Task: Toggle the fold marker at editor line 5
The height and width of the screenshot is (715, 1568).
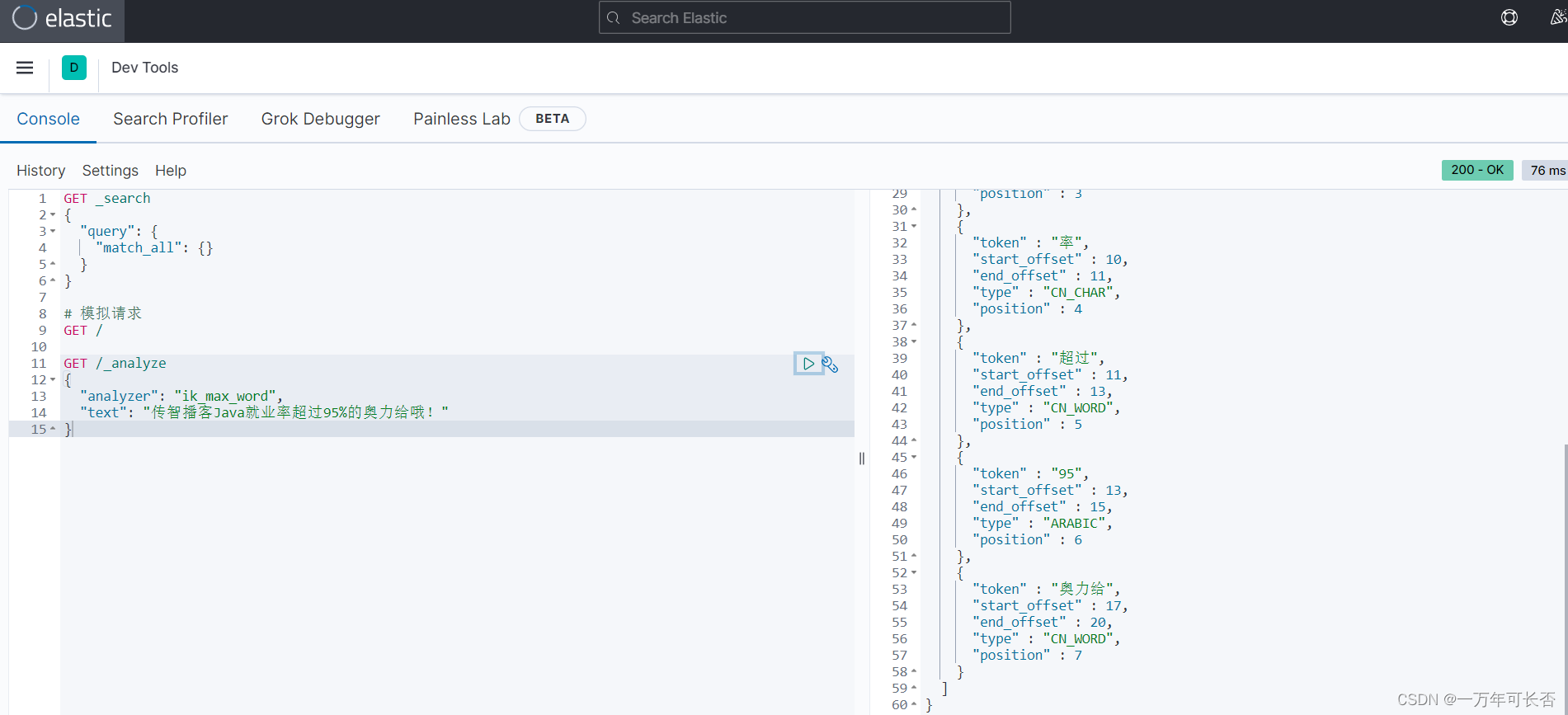Action: 53,265
